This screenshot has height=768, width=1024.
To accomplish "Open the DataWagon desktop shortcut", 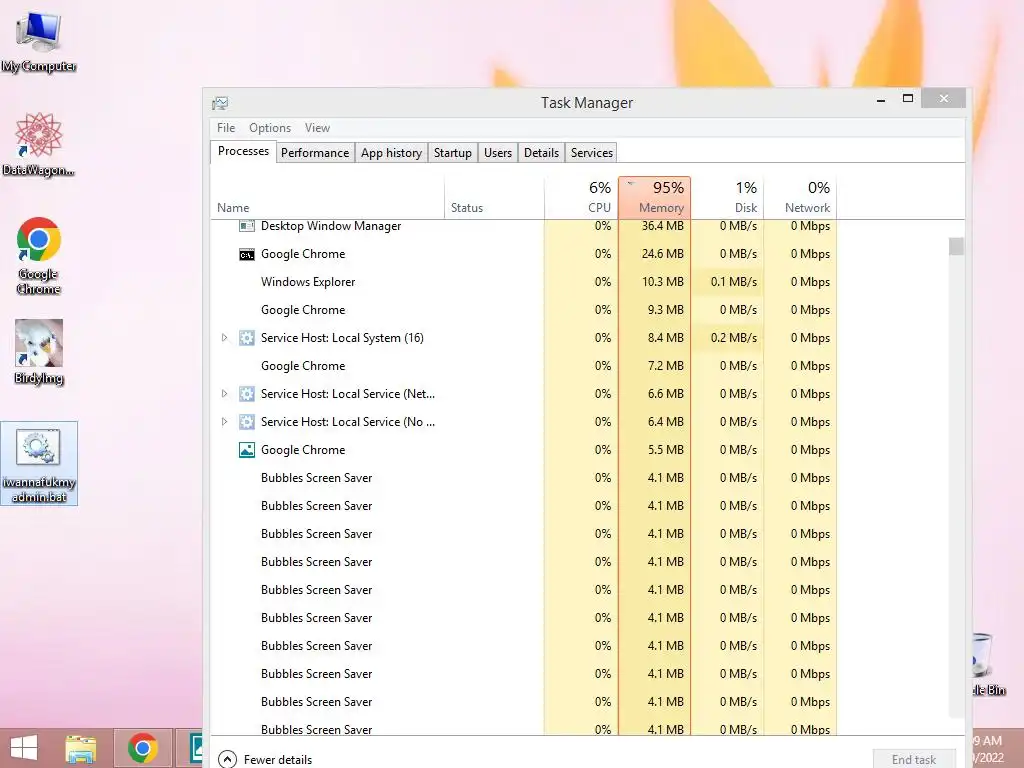I will (x=39, y=144).
